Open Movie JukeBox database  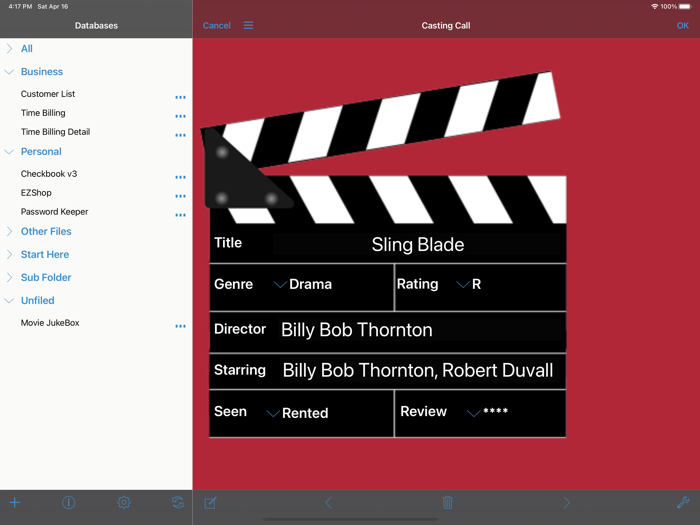pos(50,323)
